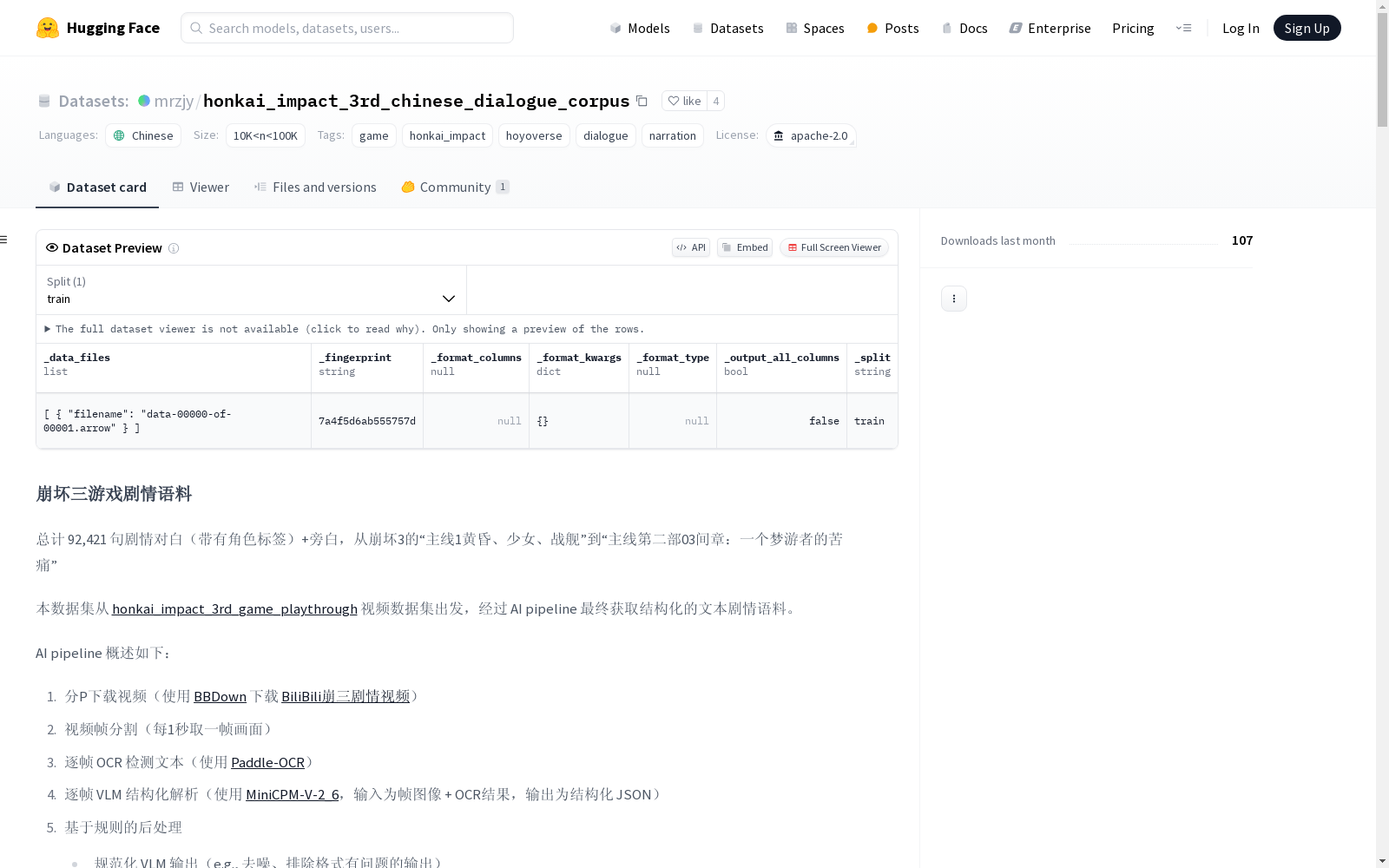Open the Datasets page in navigation
Screen dimensions: 1389x868
pyautogui.click(x=727, y=28)
